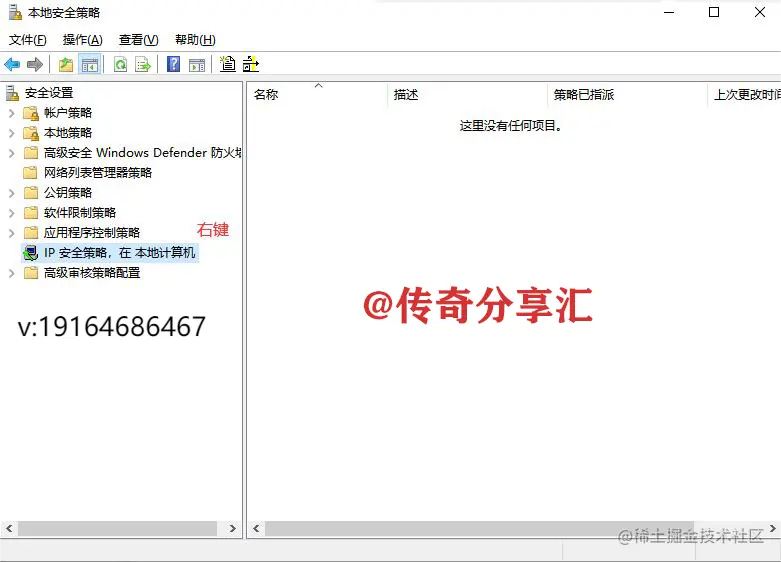Click the Export list toolbar icon
781x562 pixels.
143,64
